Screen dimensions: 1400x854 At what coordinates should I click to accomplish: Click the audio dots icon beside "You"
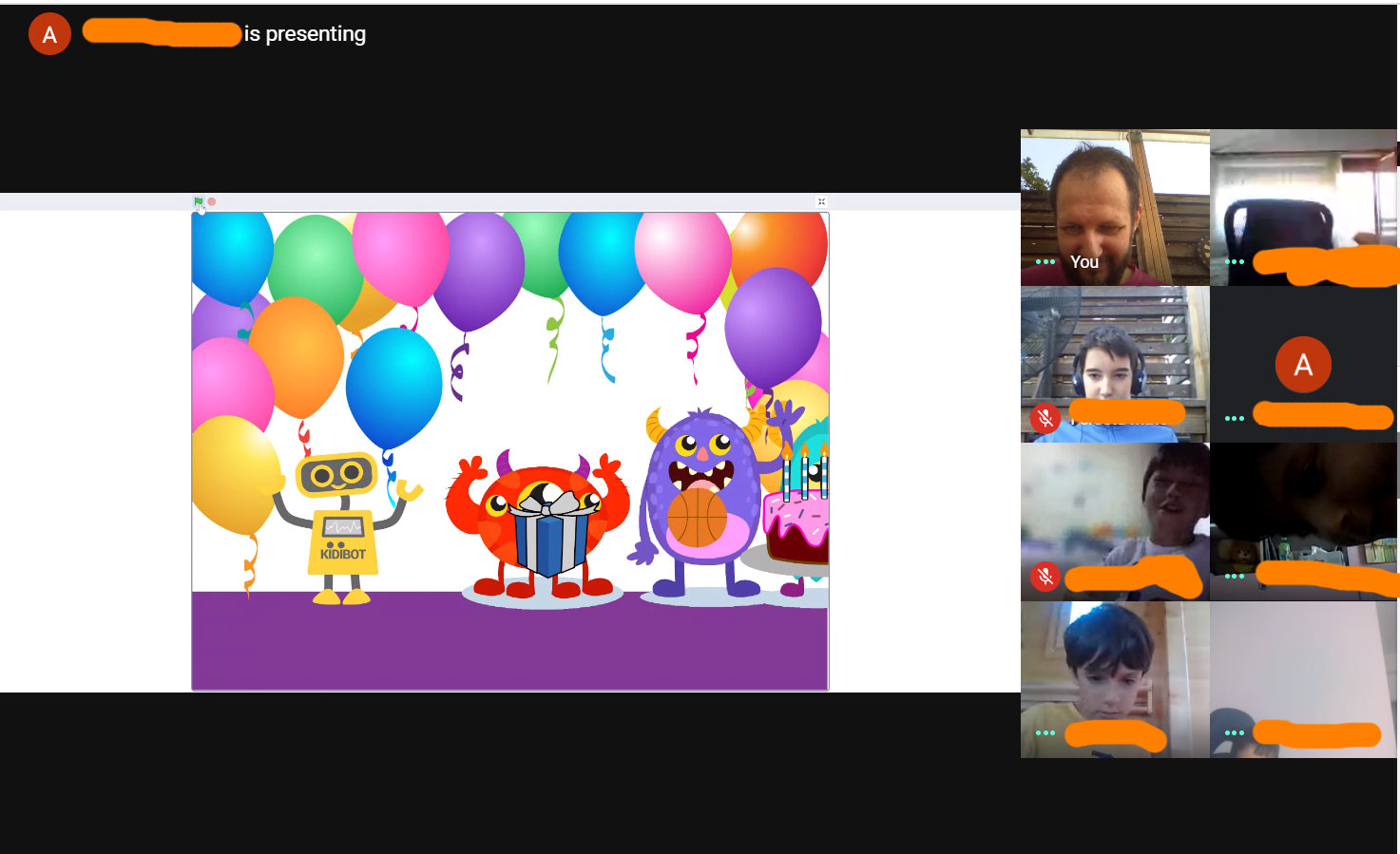pos(1045,262)
